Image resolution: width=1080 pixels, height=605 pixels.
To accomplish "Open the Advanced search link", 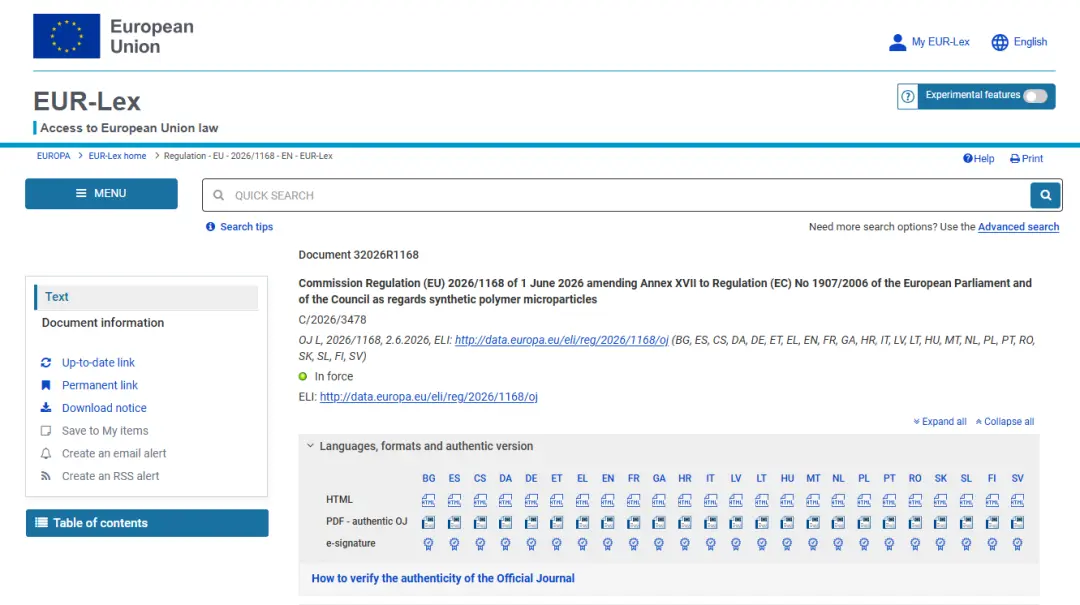I will pos(1018,227).
